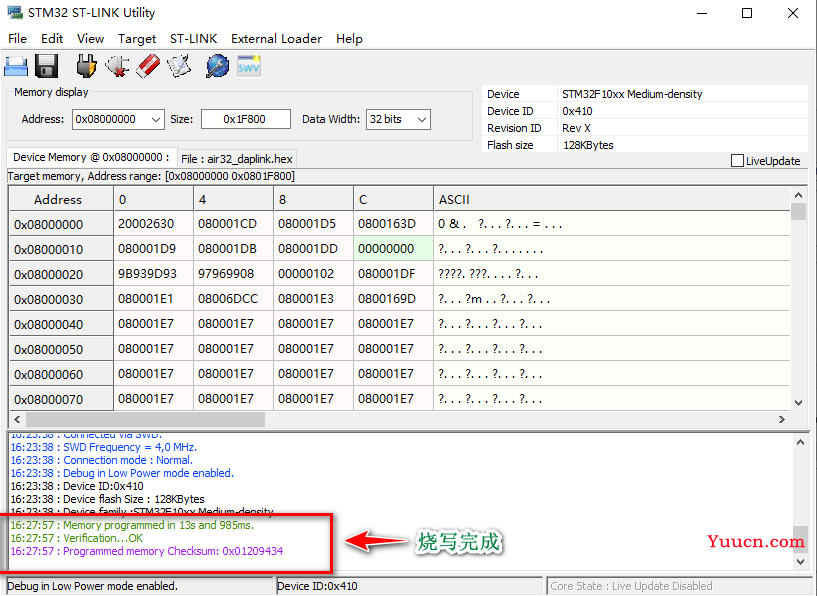Image resolution: width=817 pixels, height=596 pixels.
Task: Click the log panel scroll down arrow
Action: pyautogui.click(x=801, y=562)
